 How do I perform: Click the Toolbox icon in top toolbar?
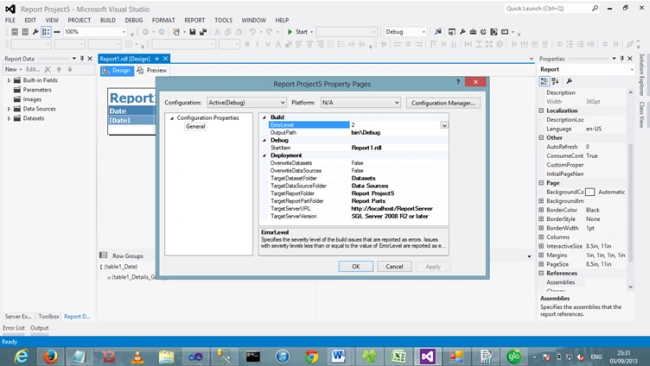click(473, 32)
